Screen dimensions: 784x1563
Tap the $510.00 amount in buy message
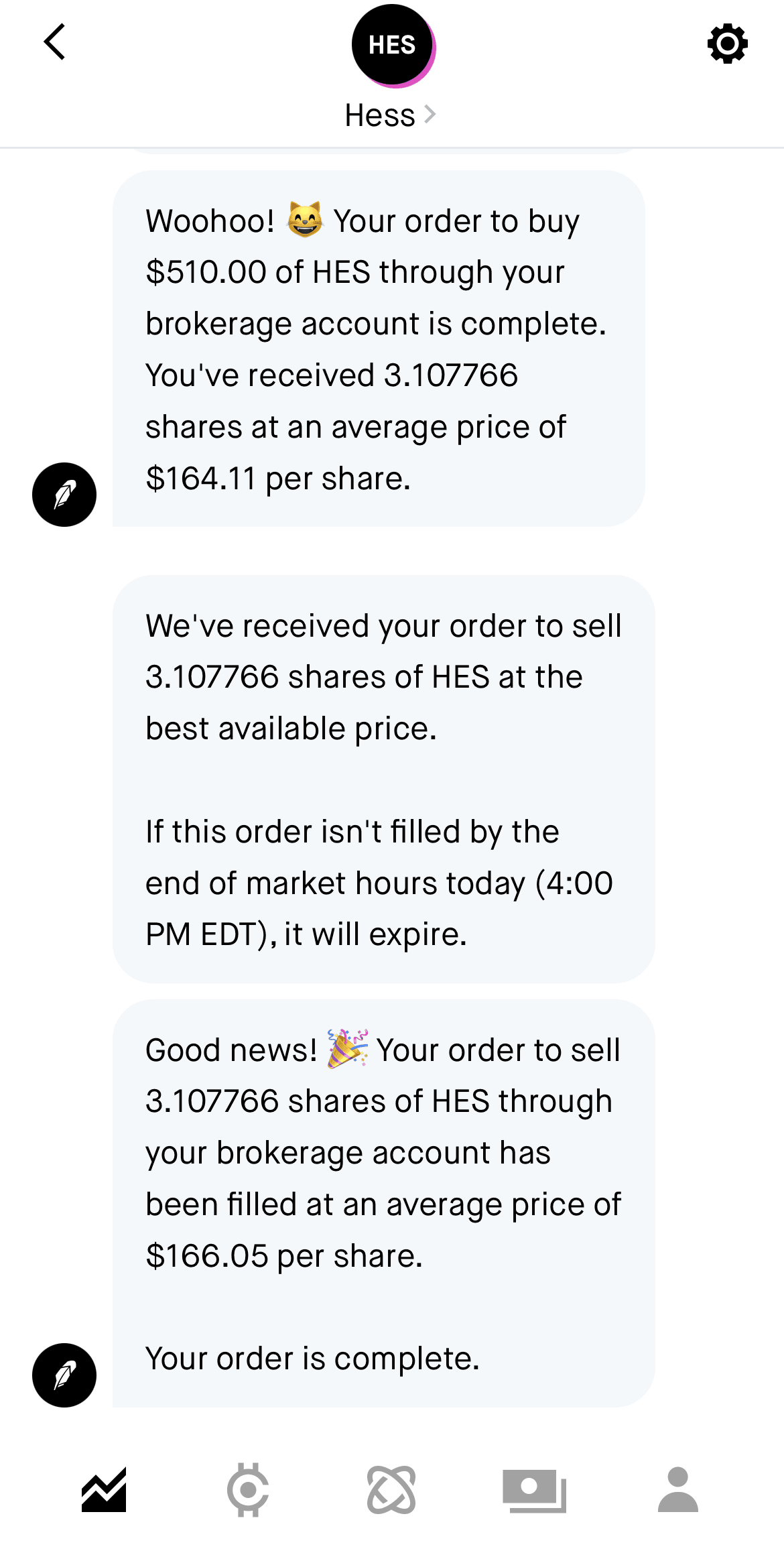206,272
